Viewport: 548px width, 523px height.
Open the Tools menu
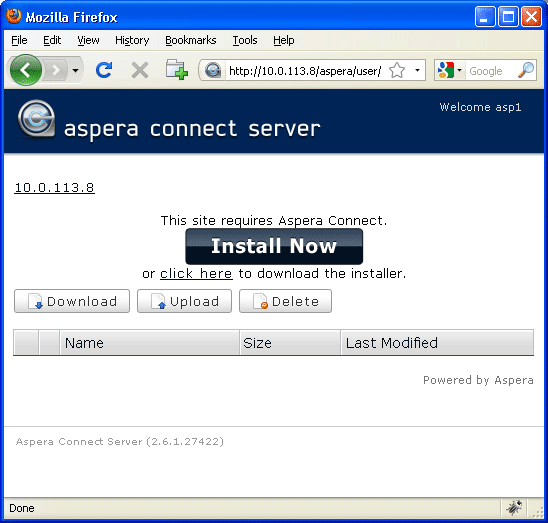pyautogui.click(x=245, y=40)
